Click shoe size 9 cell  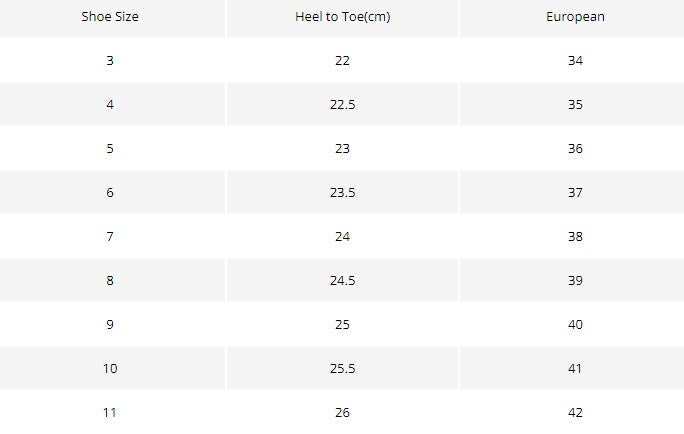pyautogui.click(x=110, y=324)
